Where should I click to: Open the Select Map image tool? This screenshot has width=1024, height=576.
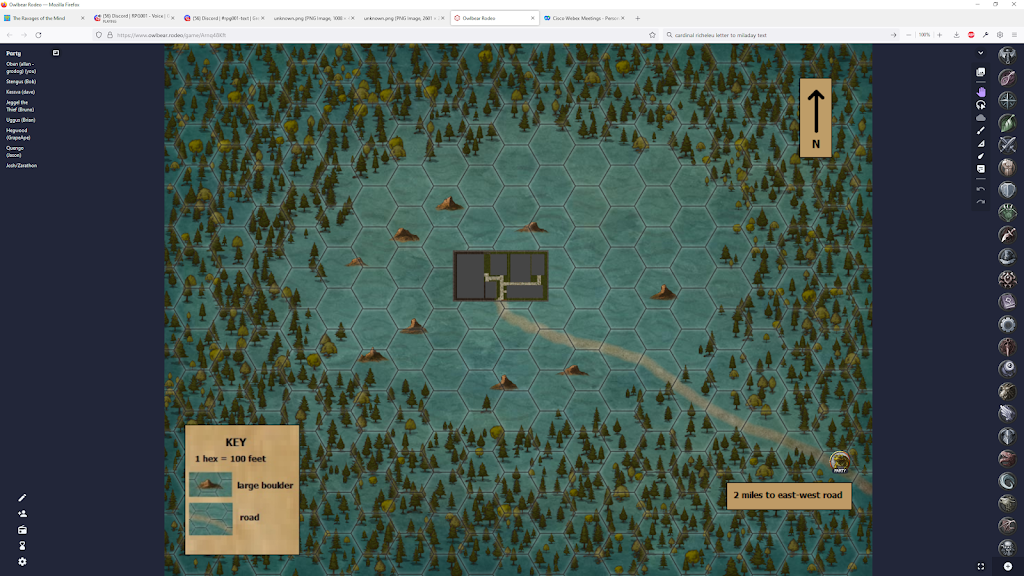pyautogui.click(x=981, y=72)
